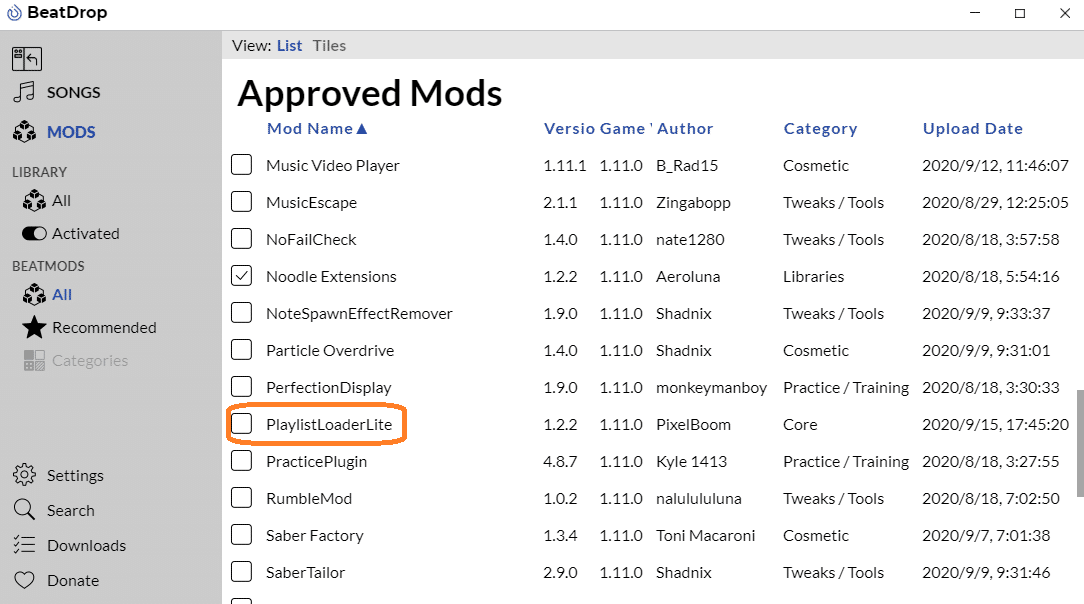1084x604 pixels.
Task: Click the Core category for PlaylistLoaderLite
Action: (x=800, y=424)
